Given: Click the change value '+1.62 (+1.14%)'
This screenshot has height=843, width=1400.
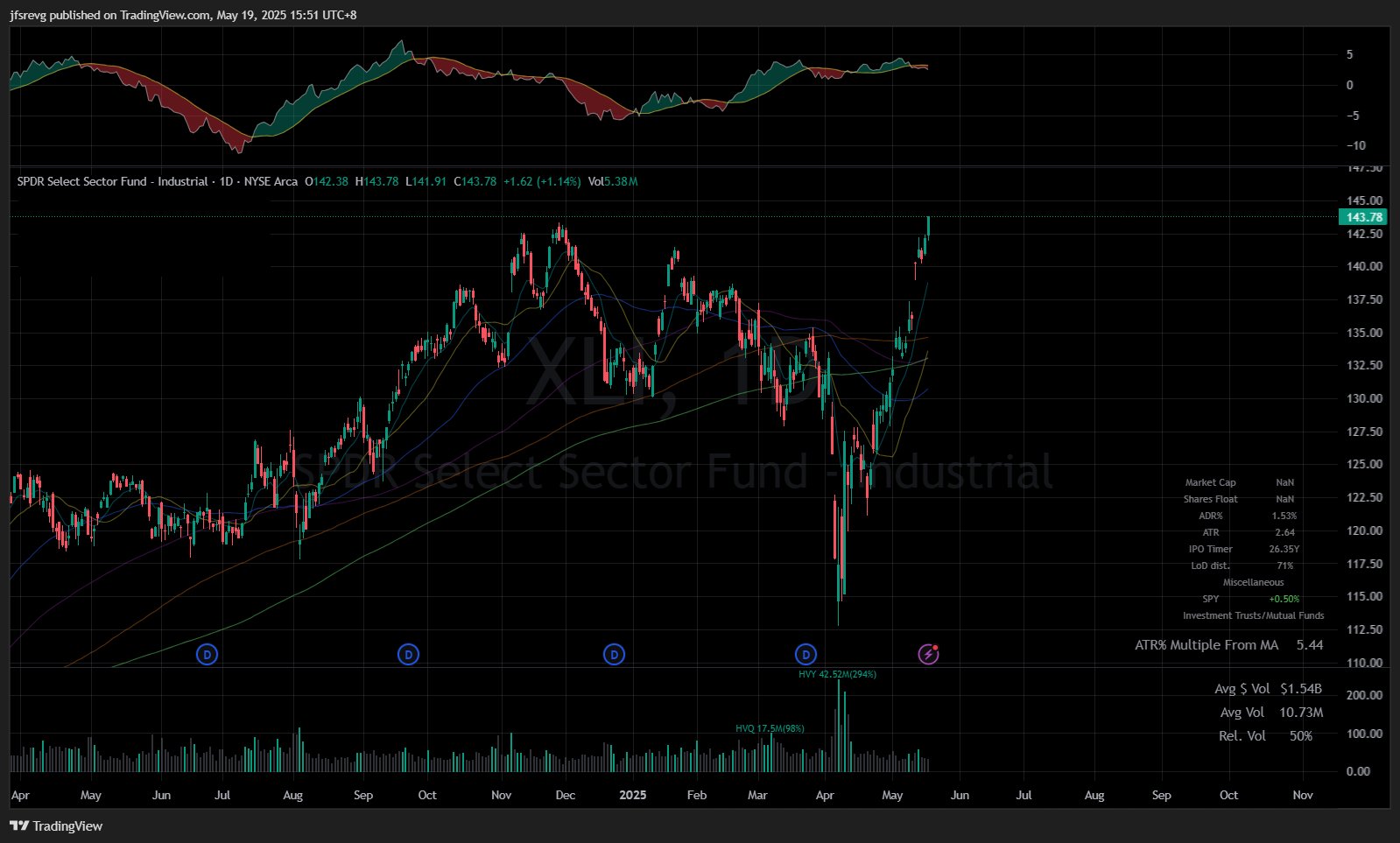Looking at the screenshot, I should [x=542, y=182].
